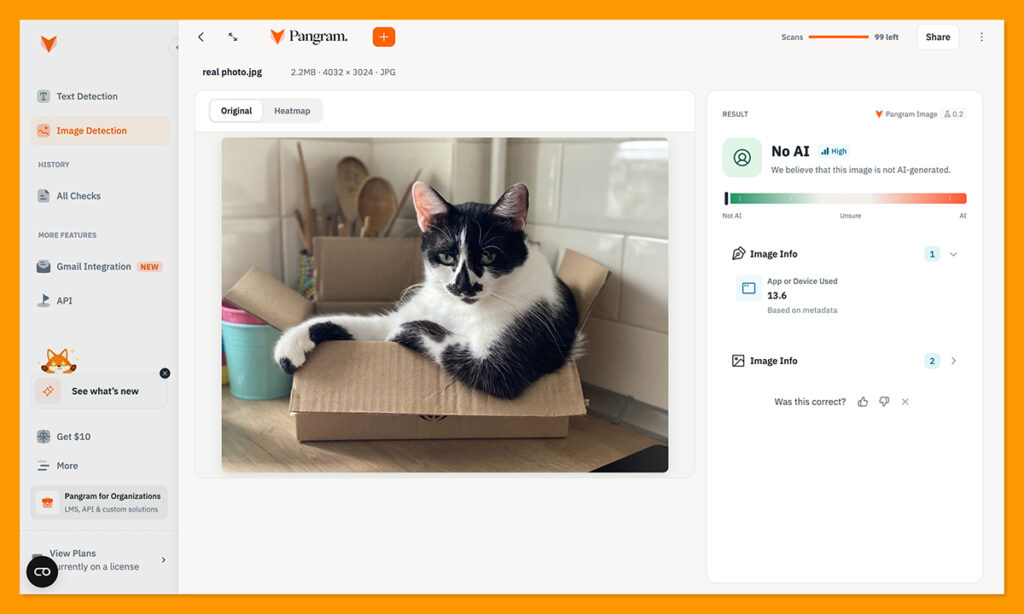This screenshot has height=614, width=1024.
Task: Open Text Detection
Action: coord(99,97)
